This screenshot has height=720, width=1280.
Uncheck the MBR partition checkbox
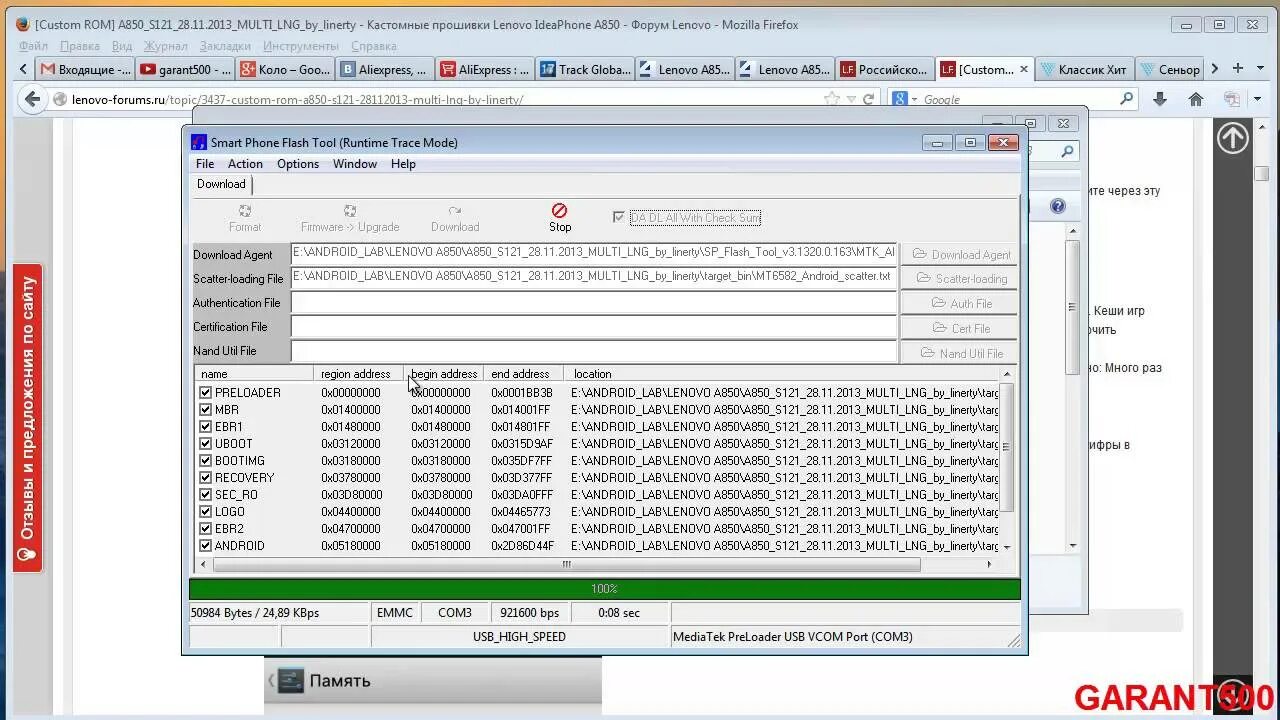(x=205, y=410)
